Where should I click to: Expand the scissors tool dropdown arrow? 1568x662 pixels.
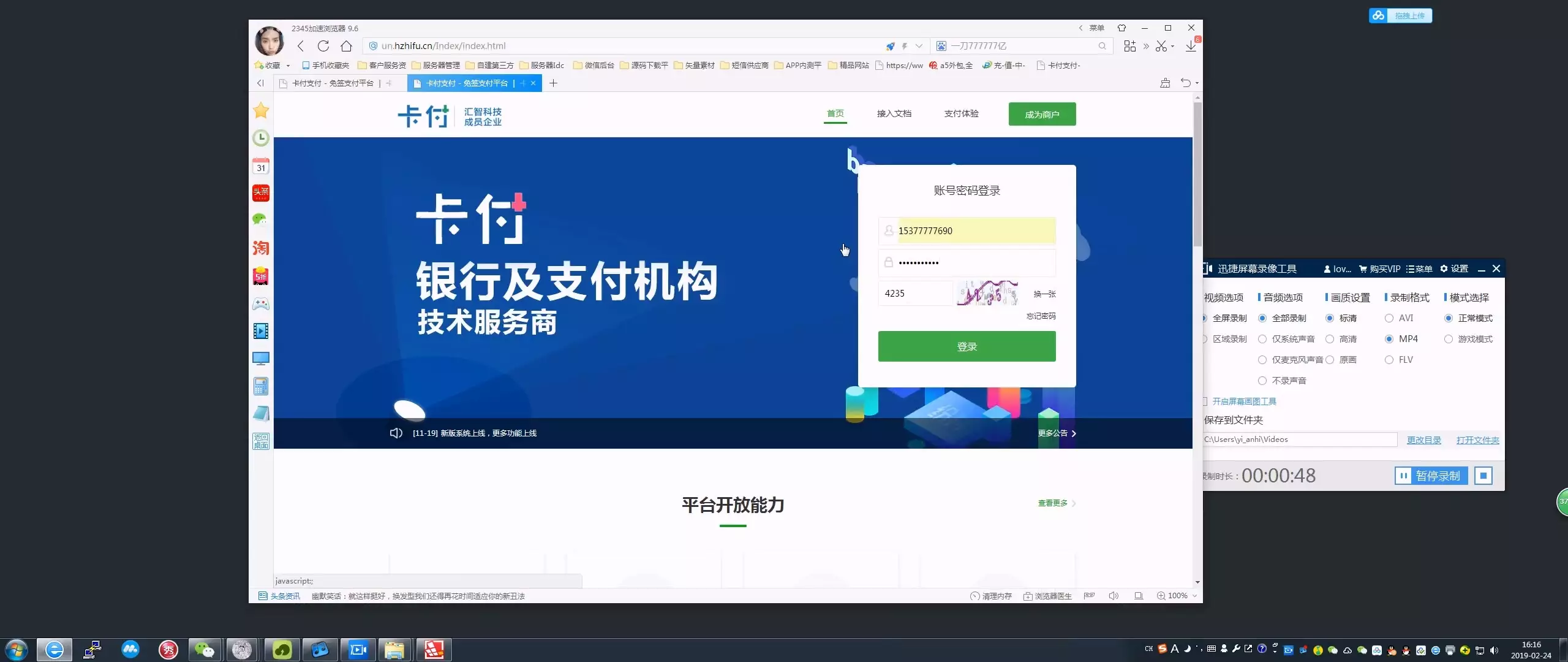tap(1172, 46)
